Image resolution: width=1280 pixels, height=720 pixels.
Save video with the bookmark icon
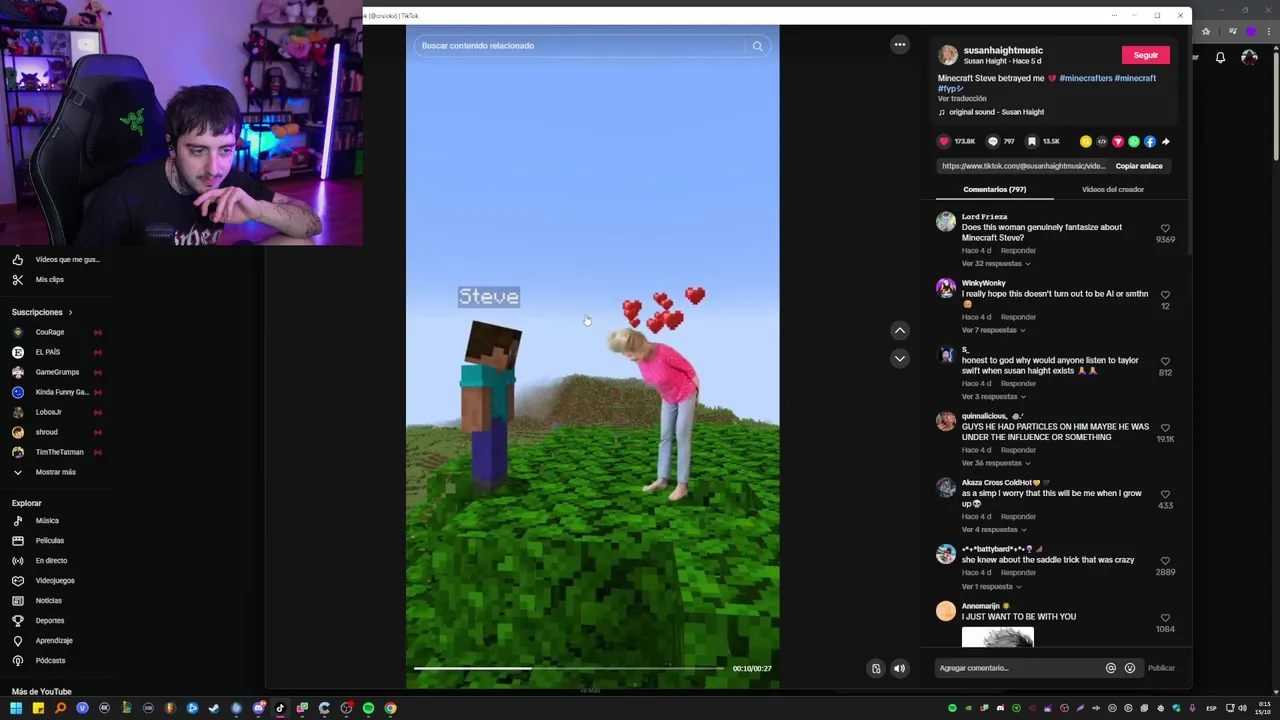coord(1031,141)
